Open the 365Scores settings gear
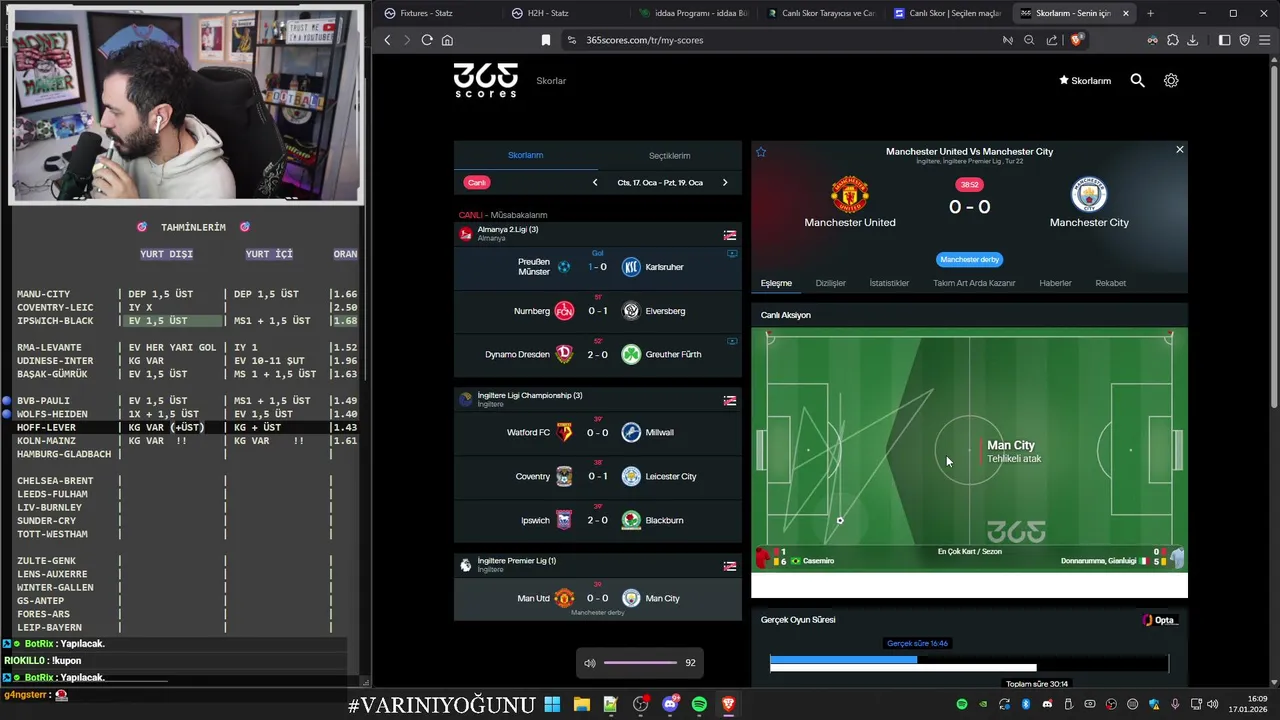 1171,80
